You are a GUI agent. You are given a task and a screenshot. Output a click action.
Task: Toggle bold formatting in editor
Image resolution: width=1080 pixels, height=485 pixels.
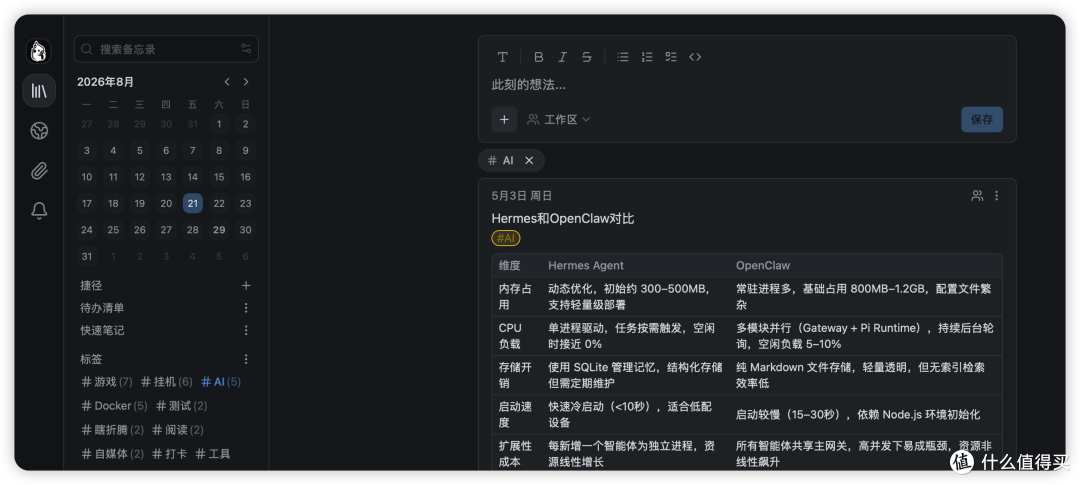539,57
